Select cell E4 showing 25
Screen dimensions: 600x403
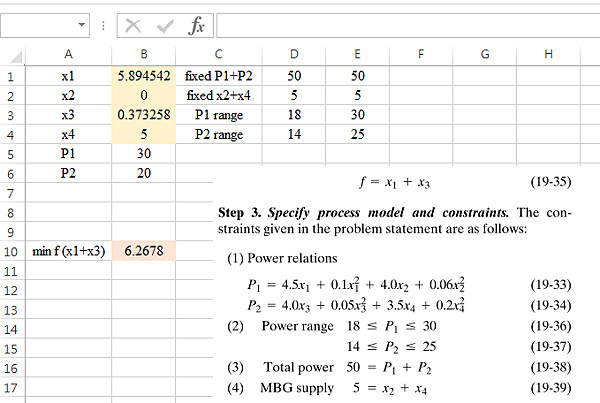point(357,134)
